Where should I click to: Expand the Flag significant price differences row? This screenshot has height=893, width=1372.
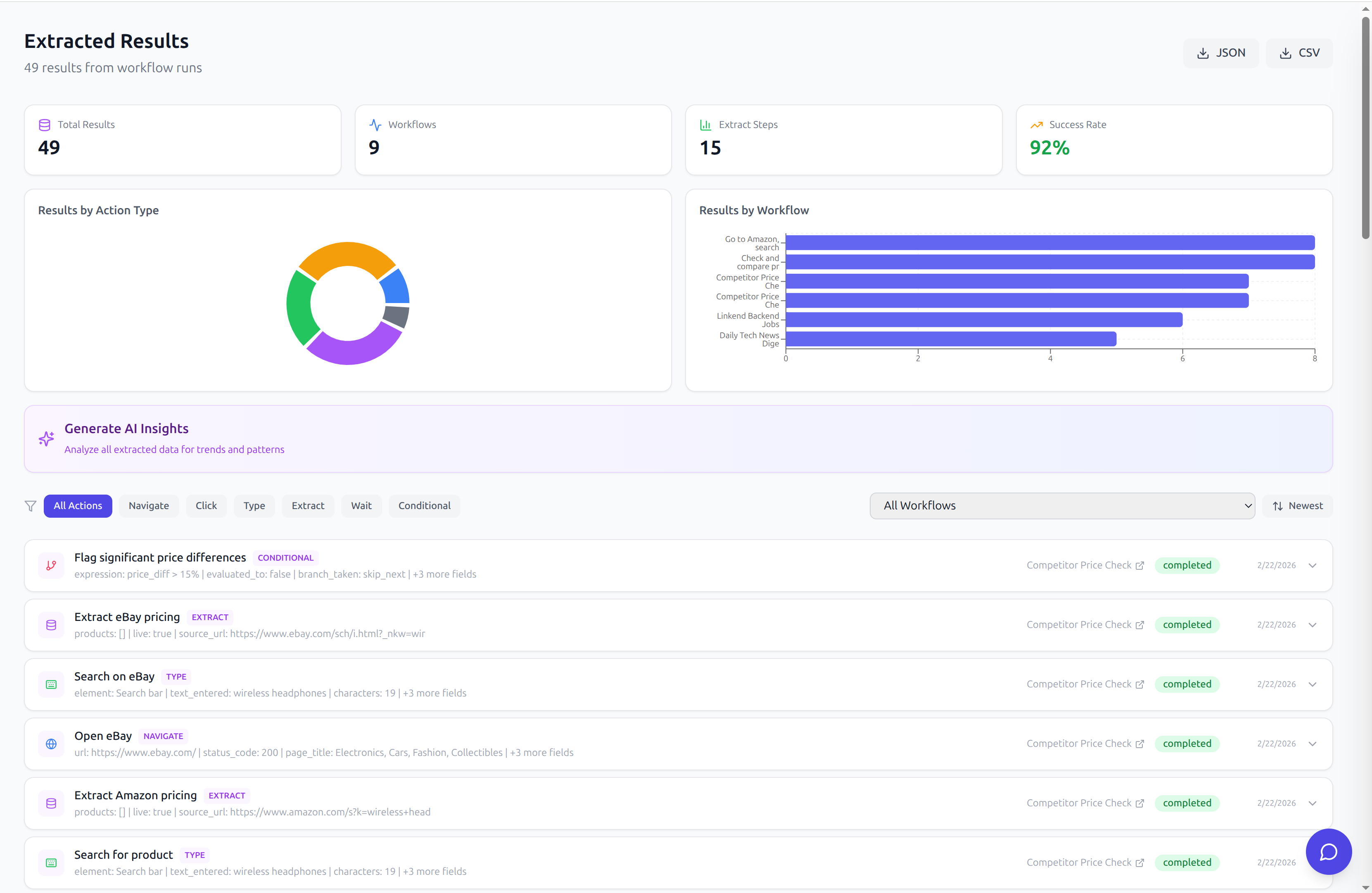(x=1313, y=566)
